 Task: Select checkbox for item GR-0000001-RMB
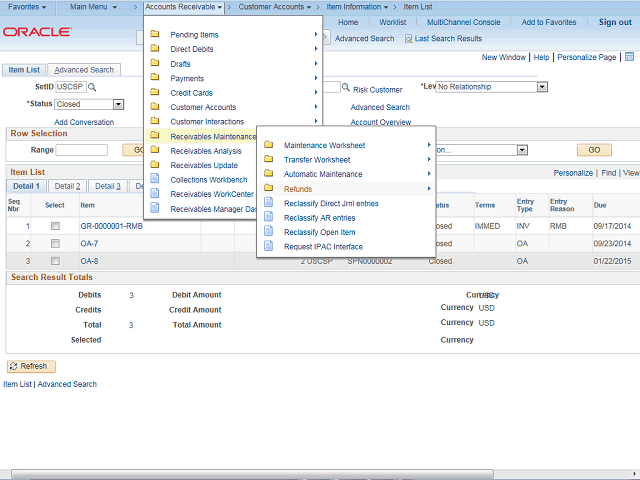(x=55, y=226)
